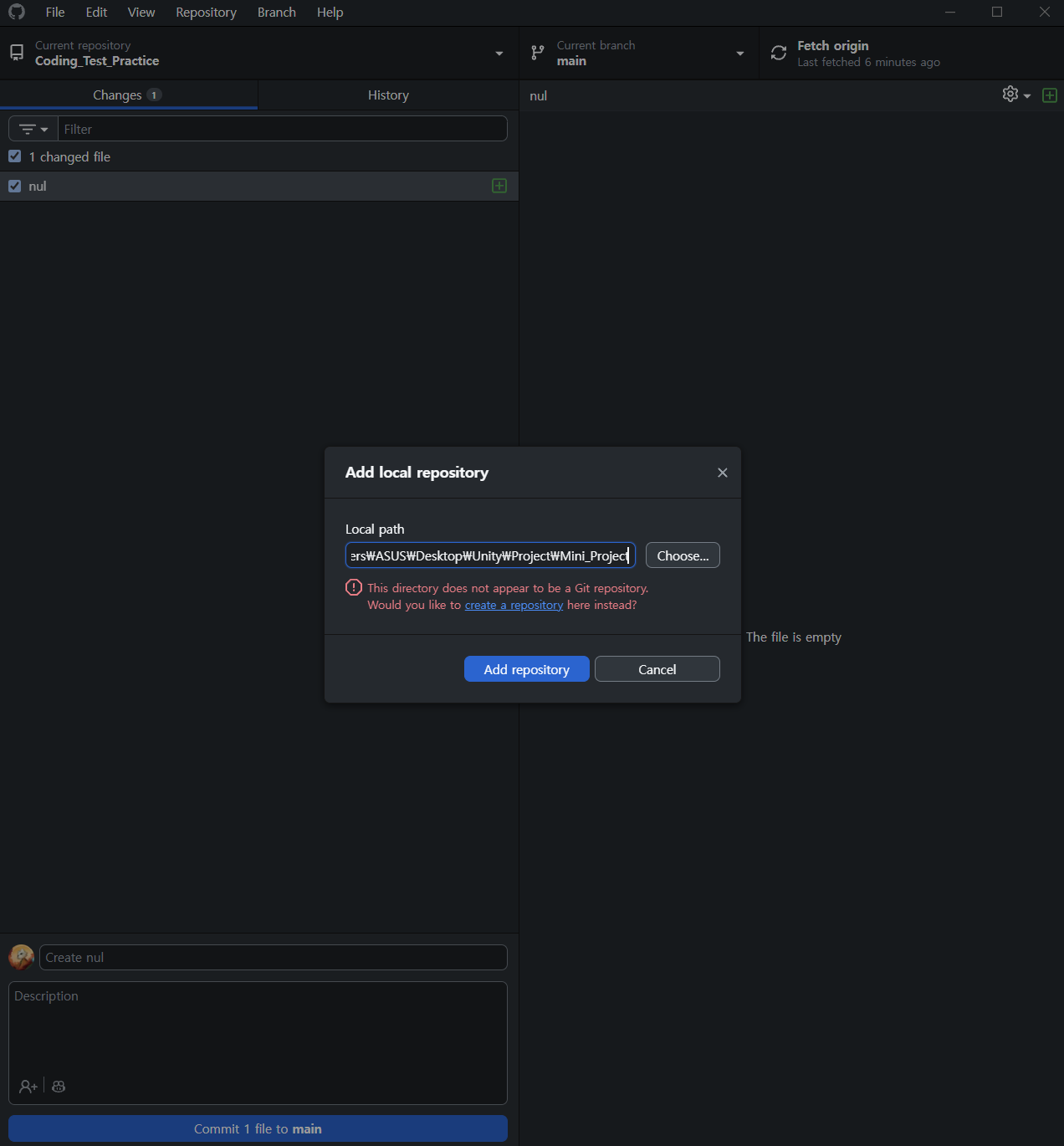Click the current repository icon
The height and width of the screenshot is (1146, 1064).
point(17,53)
